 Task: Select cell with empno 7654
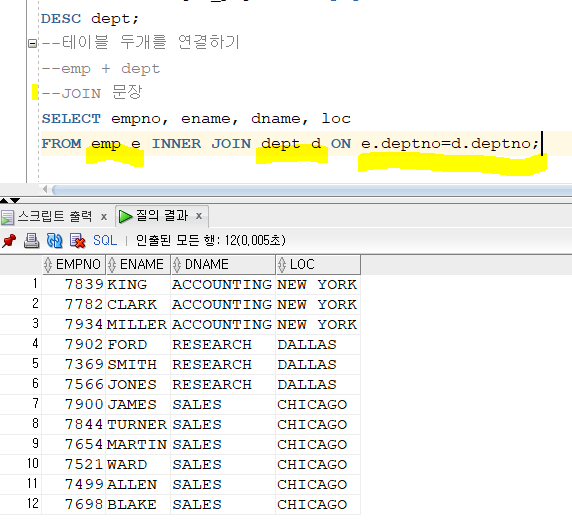[74, 445]
